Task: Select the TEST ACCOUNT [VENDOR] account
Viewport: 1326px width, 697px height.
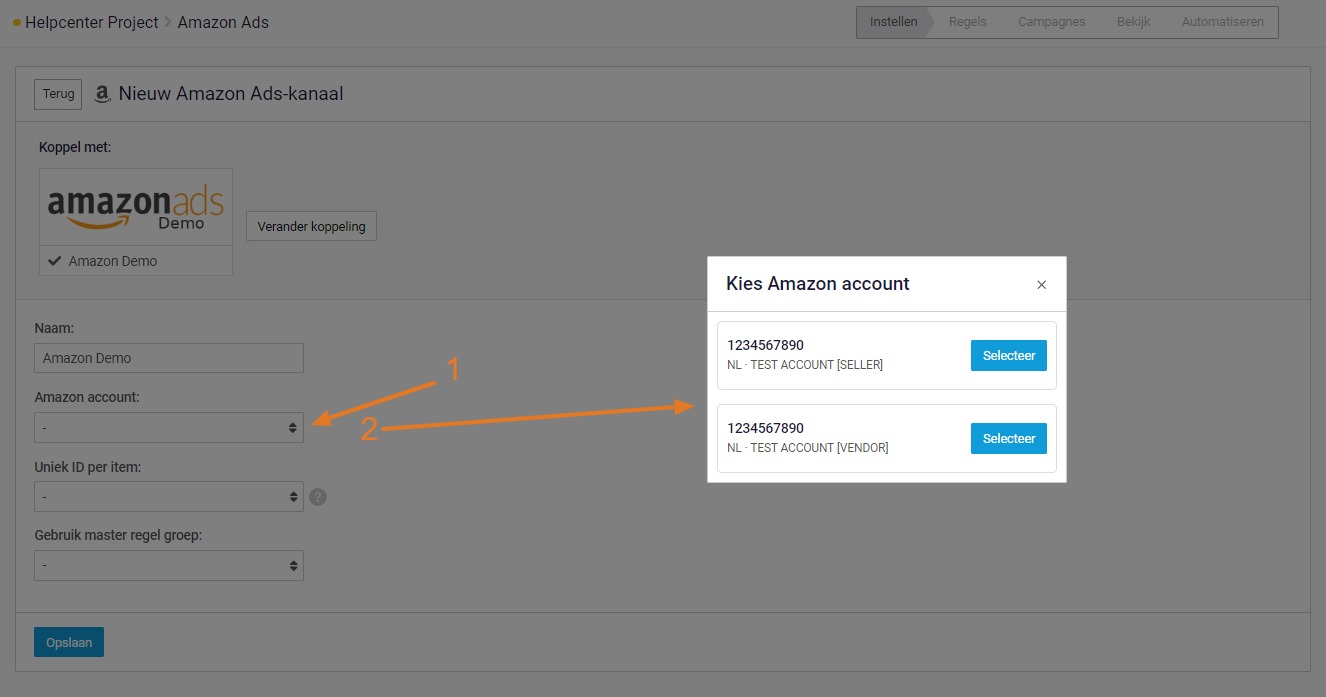Action: click(x=1008, y=438)
